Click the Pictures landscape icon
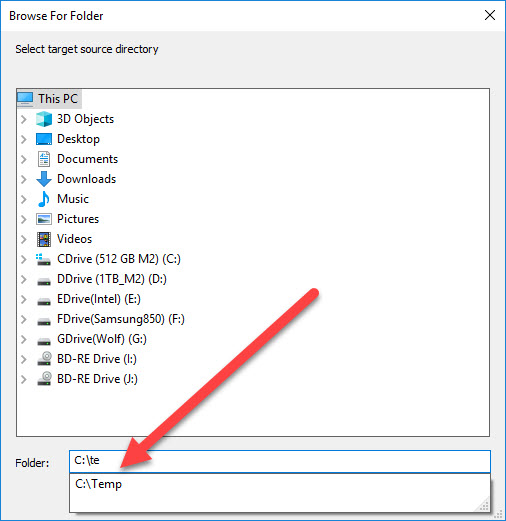Image resolution: width=506 pixels, height=521 pixels. click(44, 219)
